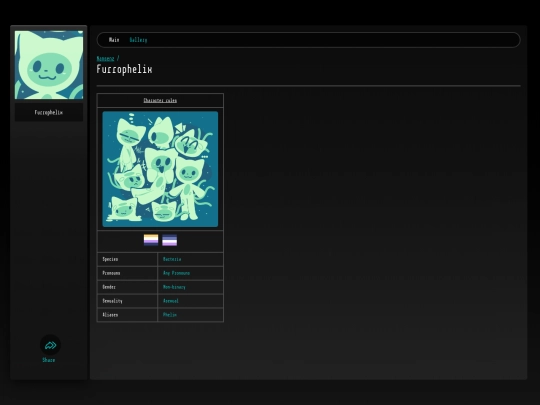Open the Main tab
Screen dimensions: 540x405
tap(114, 40)
